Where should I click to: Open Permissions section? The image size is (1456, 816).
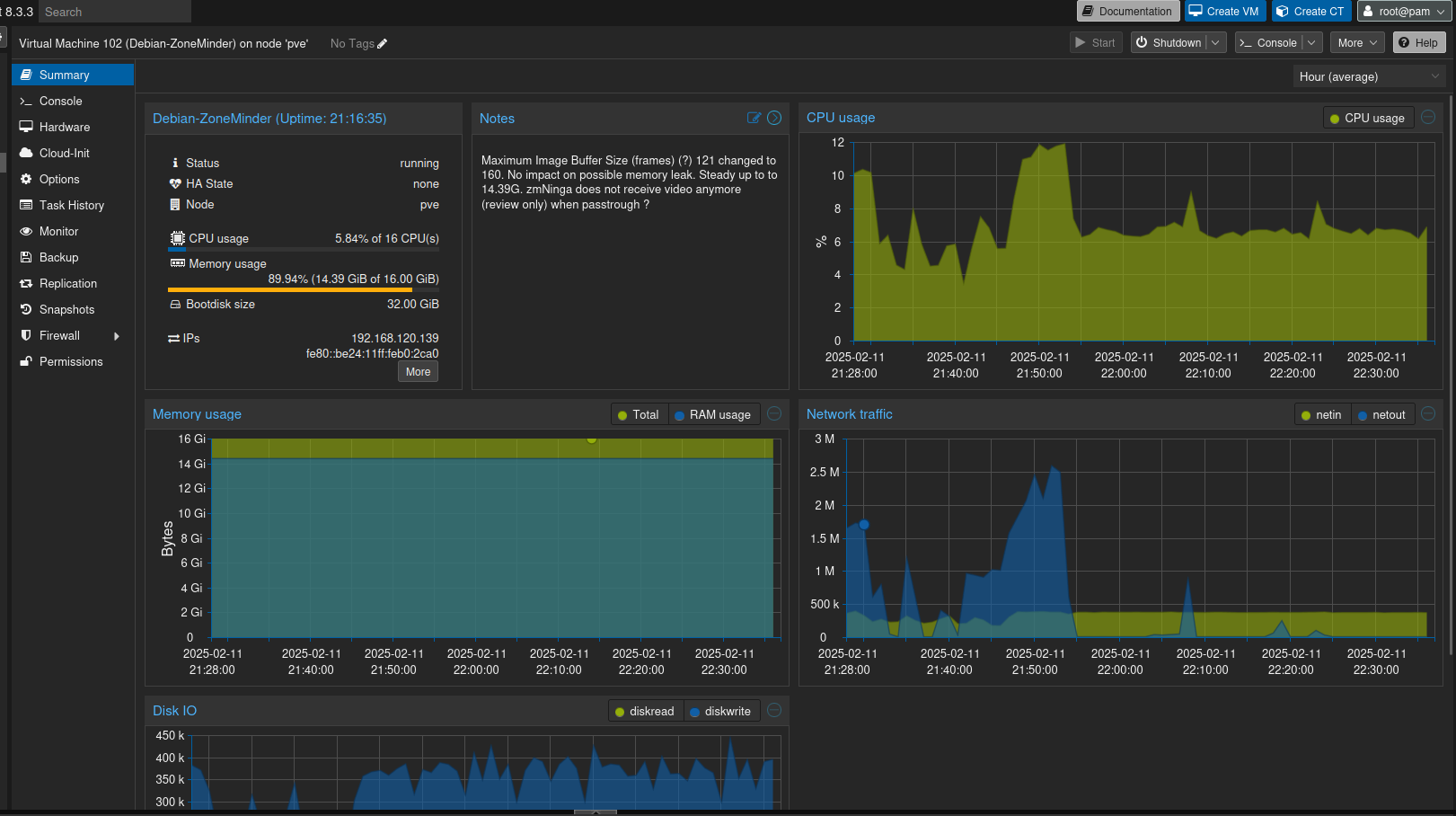73,361
